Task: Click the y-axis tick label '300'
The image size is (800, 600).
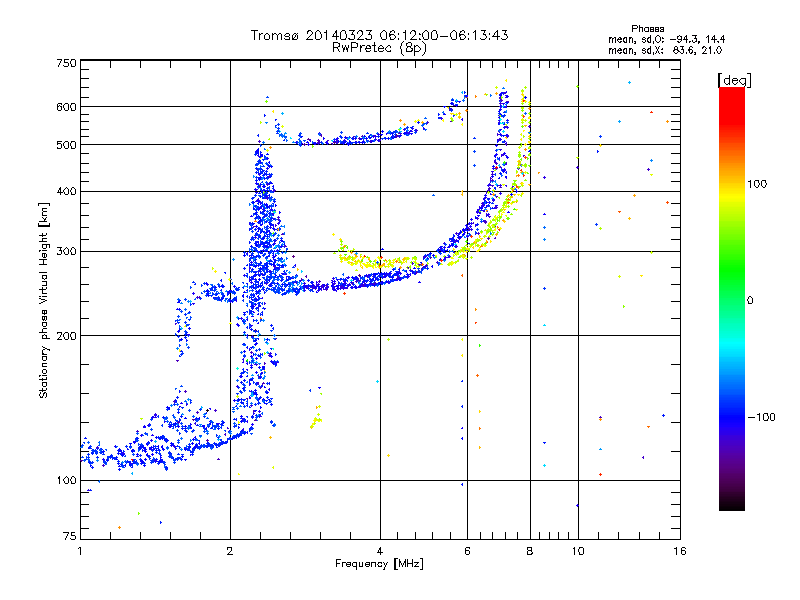Action: pos(67,251)
